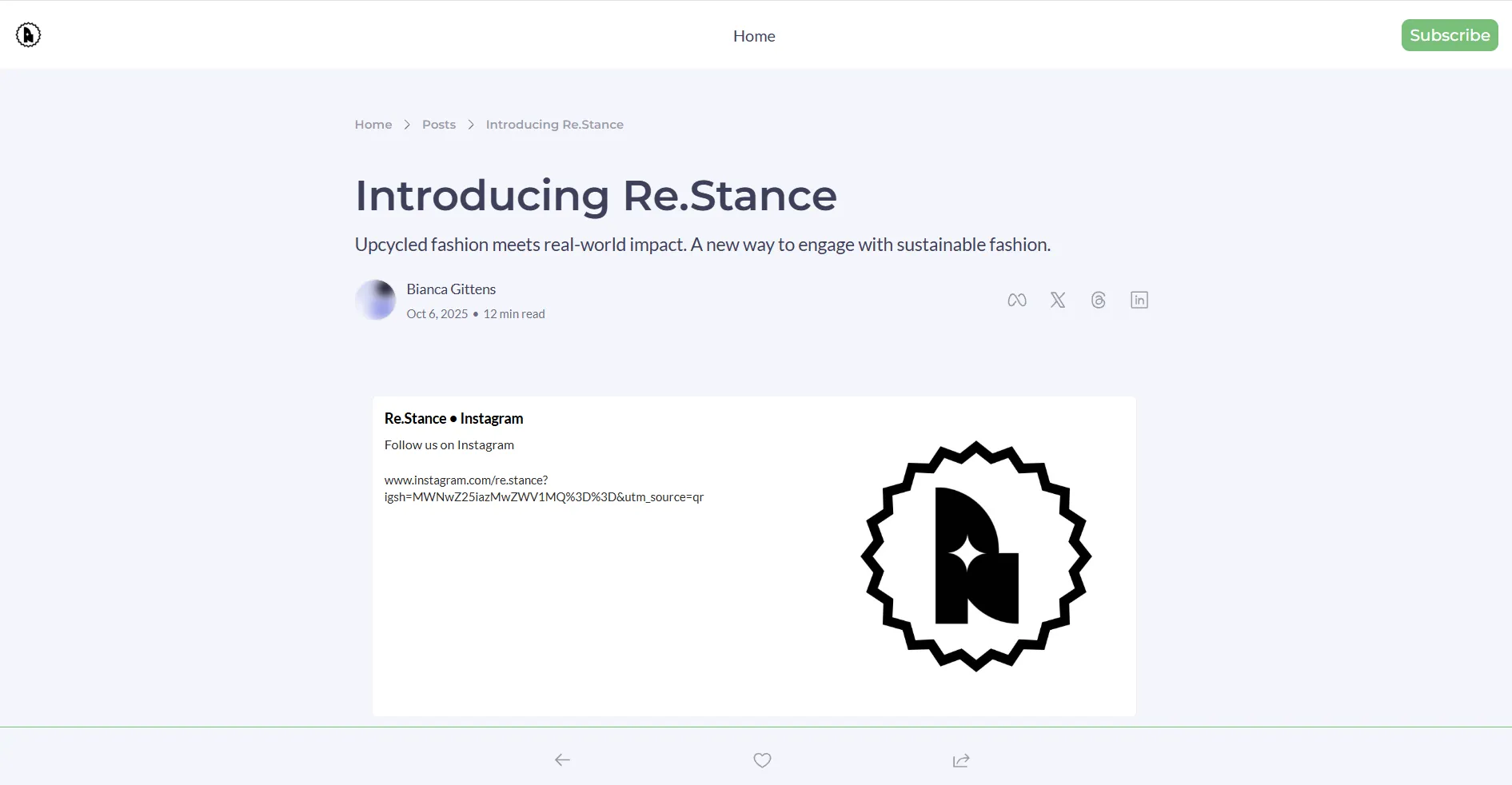Image resolution: width=1512 pixels, height=785 pixels.
Task: Open the Re.Stance • Instagram card title
Action: coord(453,418)
